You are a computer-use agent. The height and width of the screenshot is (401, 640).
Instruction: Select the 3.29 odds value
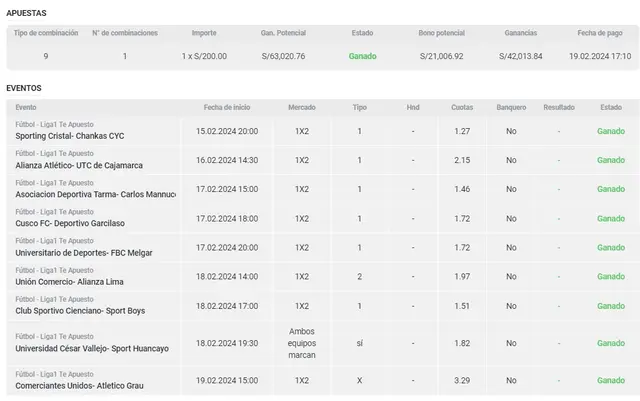[462, 381]
